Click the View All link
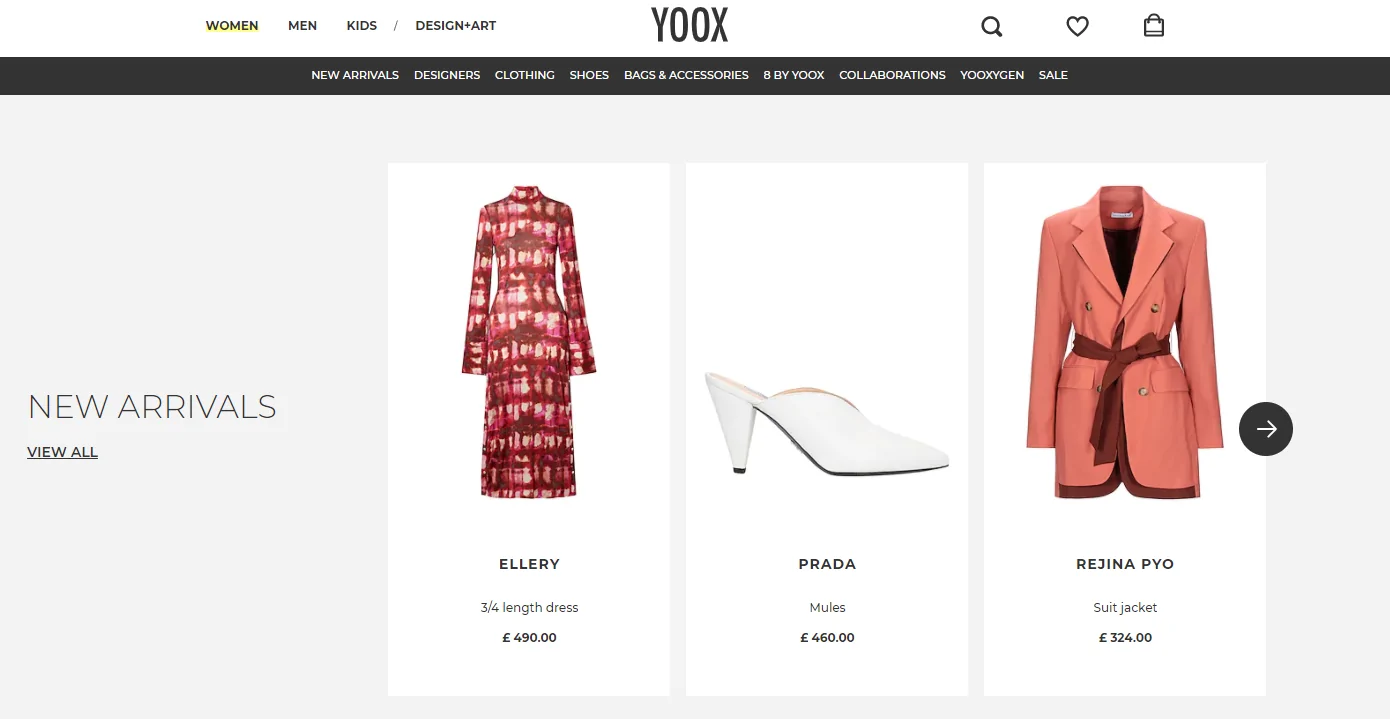 click(62, 452)
